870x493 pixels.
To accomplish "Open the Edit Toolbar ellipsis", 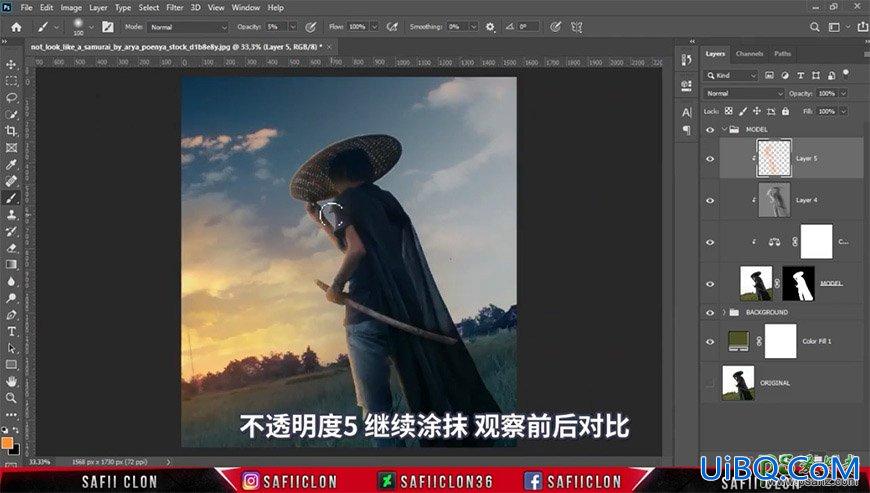I will 11,414.
